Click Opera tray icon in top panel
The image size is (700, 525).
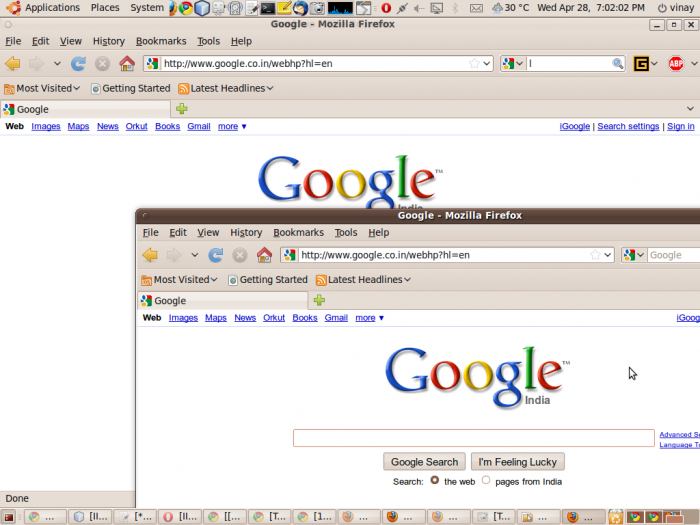pyautogui.click(x=386, y=8)
